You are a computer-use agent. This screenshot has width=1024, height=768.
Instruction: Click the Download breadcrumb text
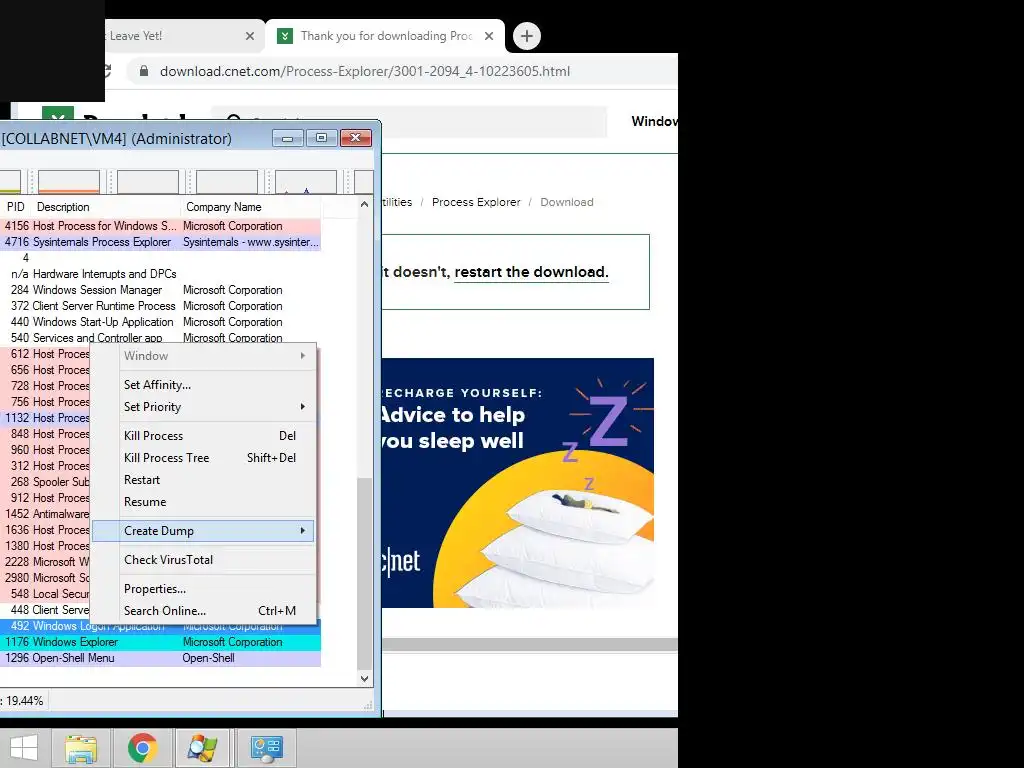[566, 202]
